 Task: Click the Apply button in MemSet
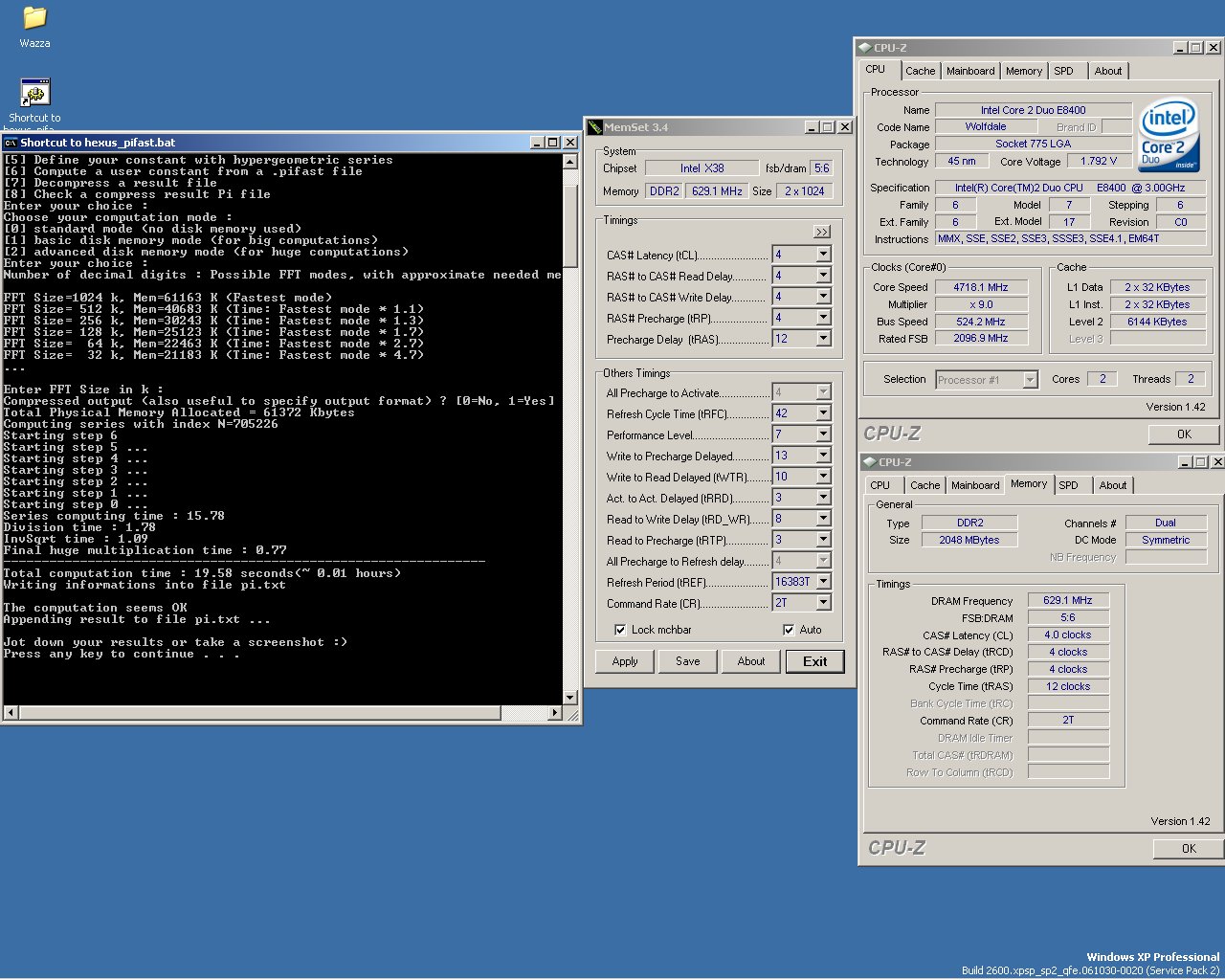click(x=625, y=661)
